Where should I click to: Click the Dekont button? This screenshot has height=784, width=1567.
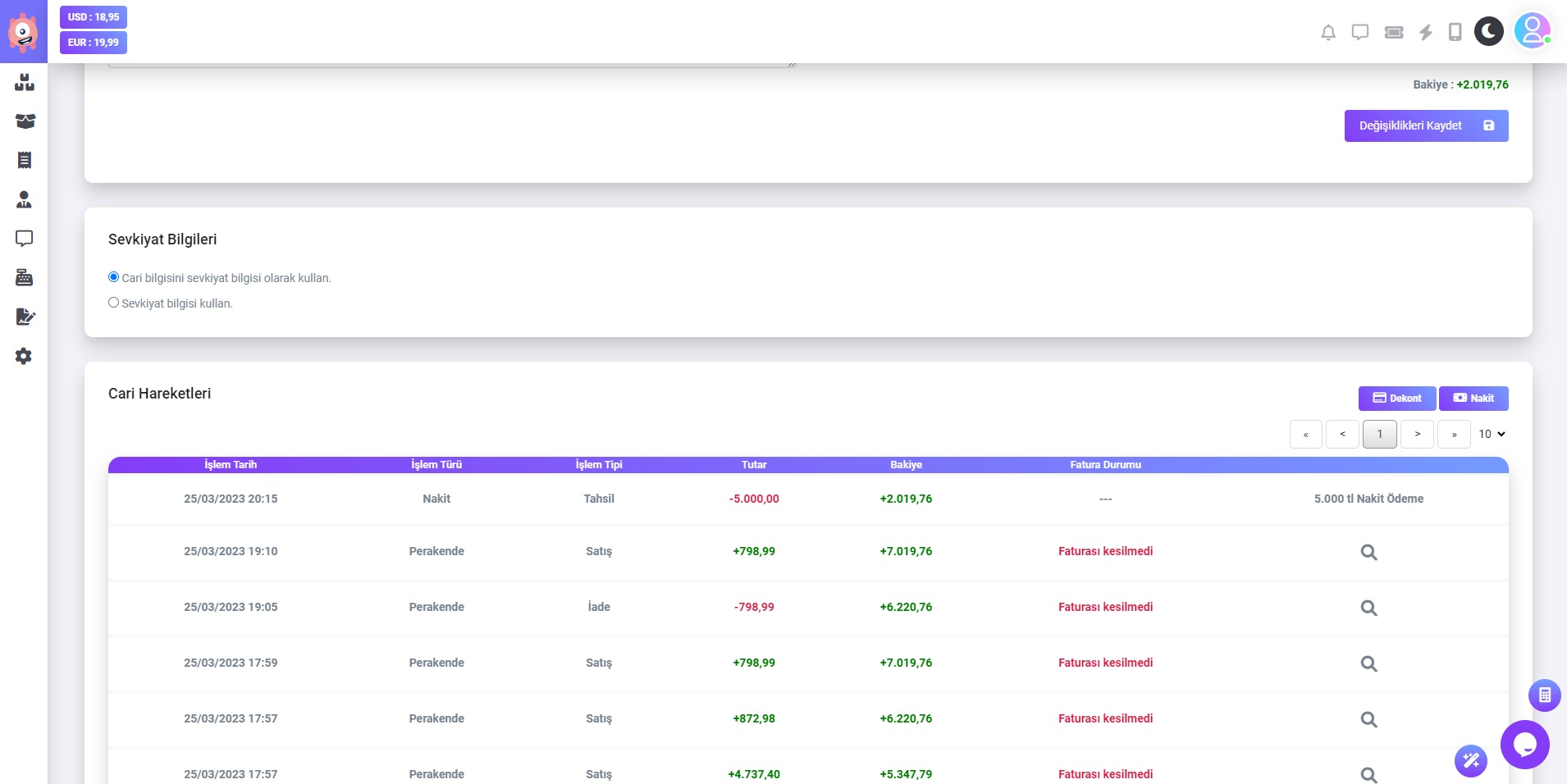pyautogui.click(x=1396, y=399)
